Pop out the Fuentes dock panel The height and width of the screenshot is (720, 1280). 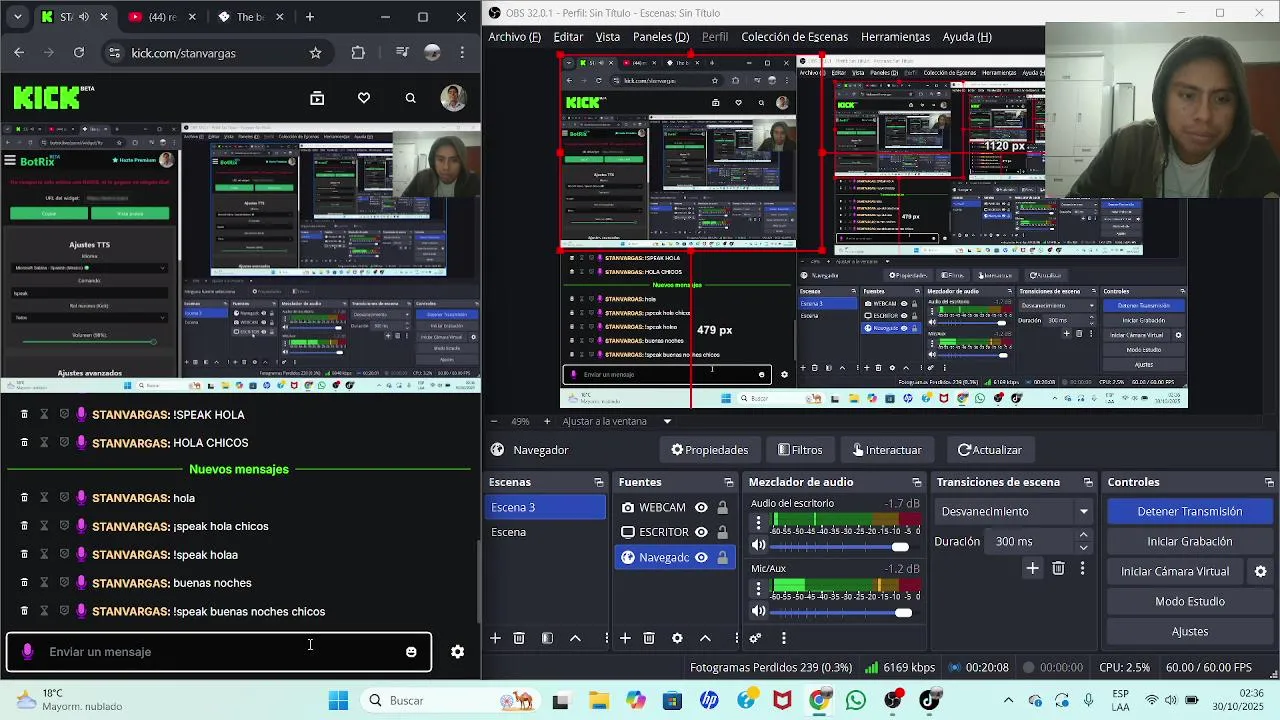[x=729, y=482]
